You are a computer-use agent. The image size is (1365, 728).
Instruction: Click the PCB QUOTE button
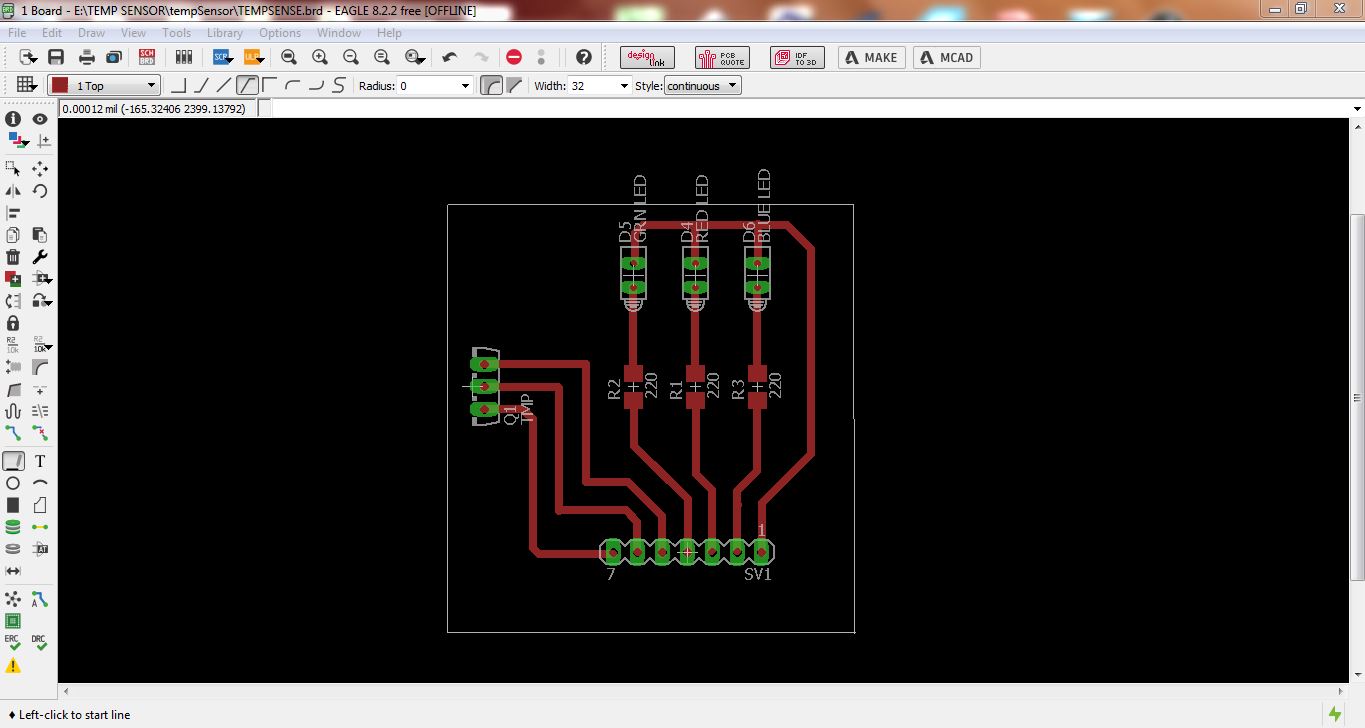722,57
